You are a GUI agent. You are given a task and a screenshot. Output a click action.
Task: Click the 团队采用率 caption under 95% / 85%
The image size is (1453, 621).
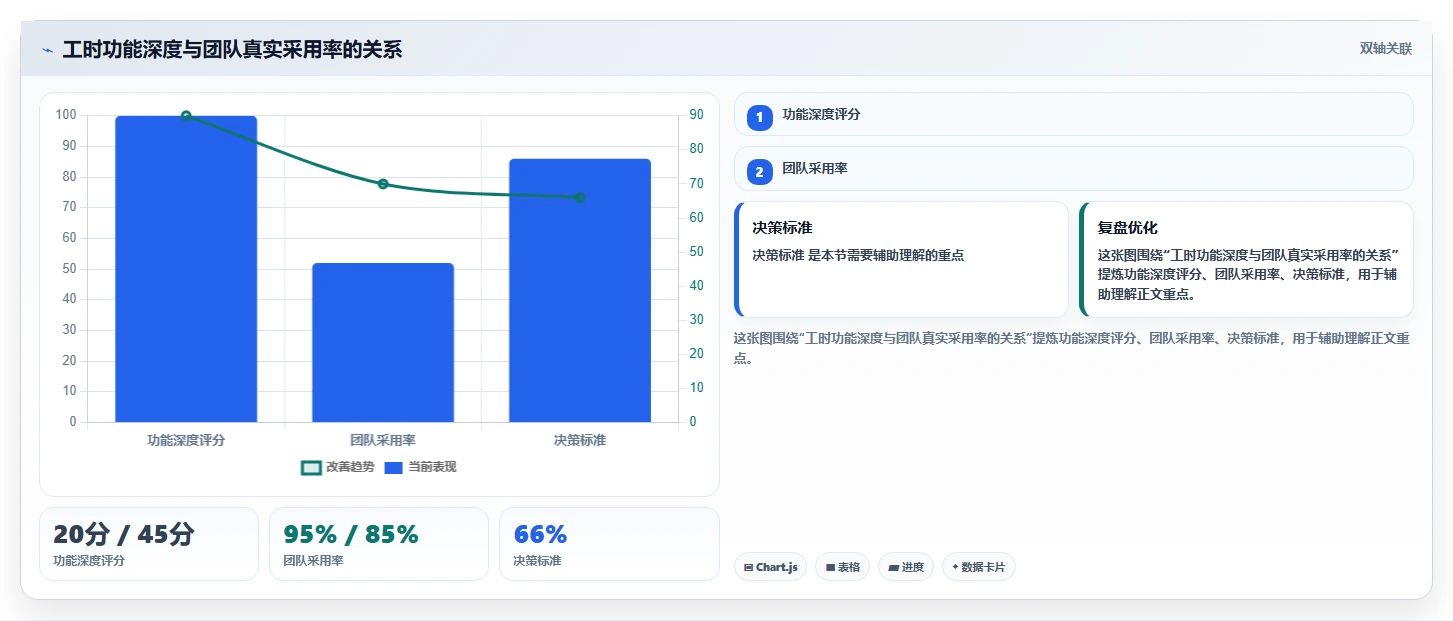click(x=313, y=561)
